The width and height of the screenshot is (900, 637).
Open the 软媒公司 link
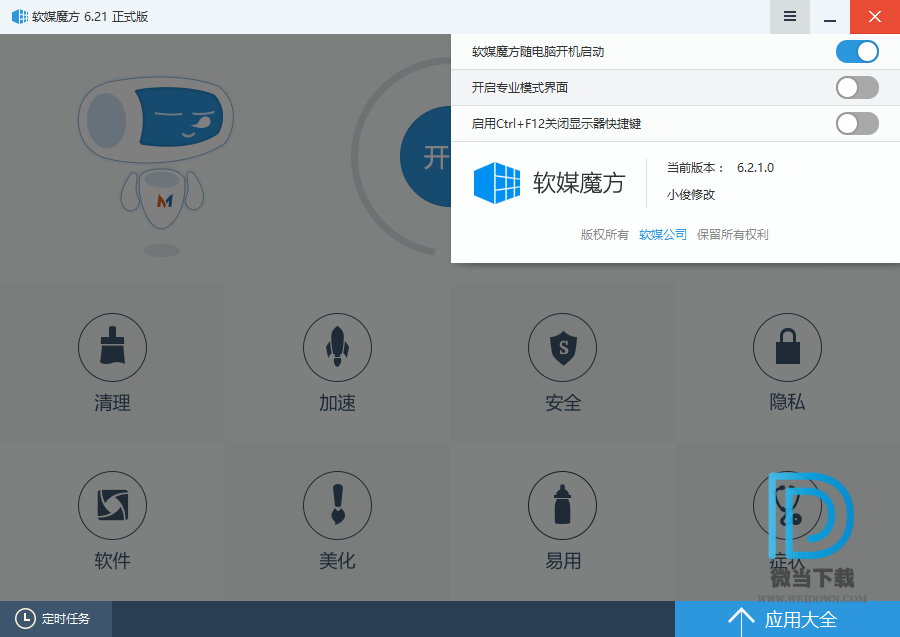pos(663,235)
